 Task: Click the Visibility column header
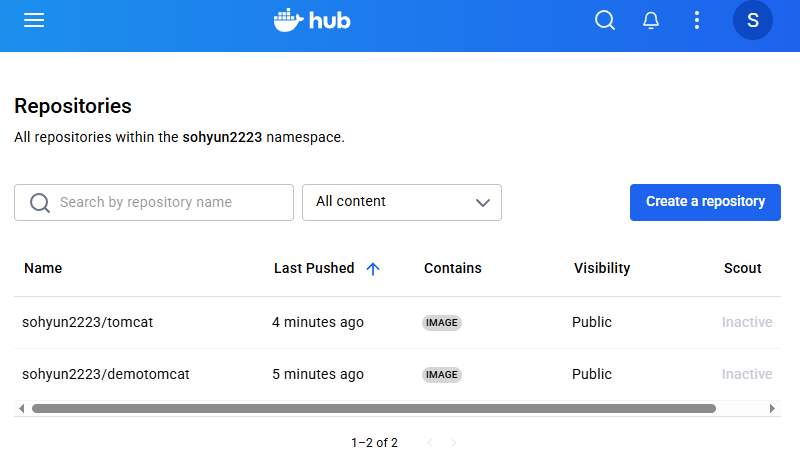(x=602, y=268)
